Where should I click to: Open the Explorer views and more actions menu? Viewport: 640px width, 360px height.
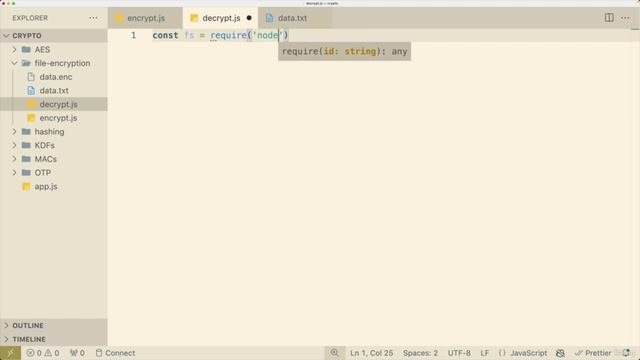[93, 18]
